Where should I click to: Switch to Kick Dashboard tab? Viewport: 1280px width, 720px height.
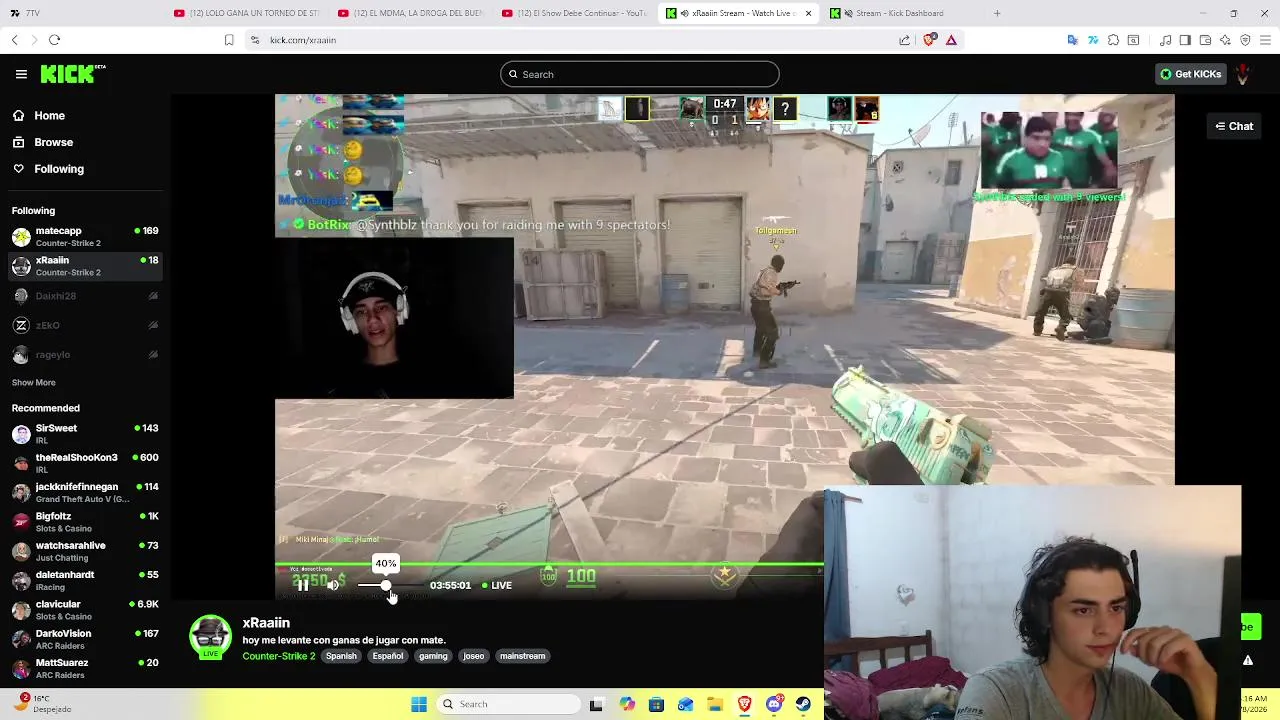tap(900, 13)
